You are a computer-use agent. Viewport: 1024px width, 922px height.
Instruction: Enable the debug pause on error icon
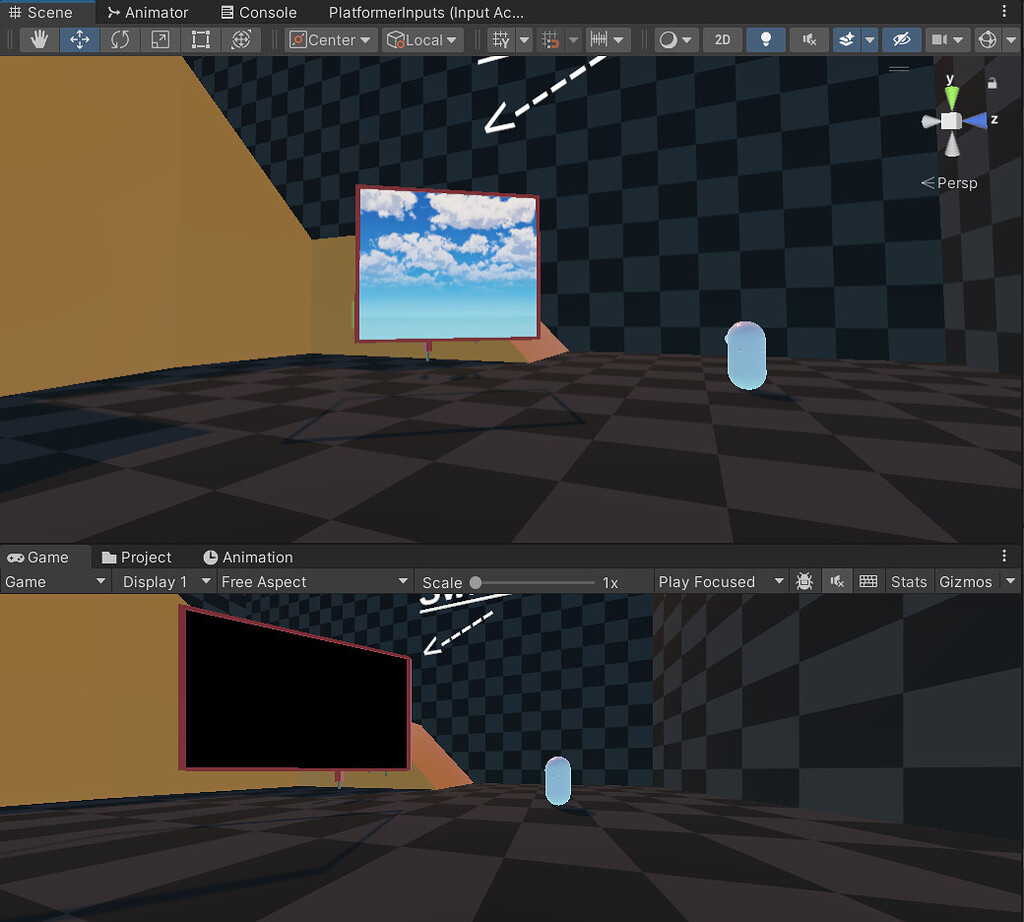[x=805, y=581]
